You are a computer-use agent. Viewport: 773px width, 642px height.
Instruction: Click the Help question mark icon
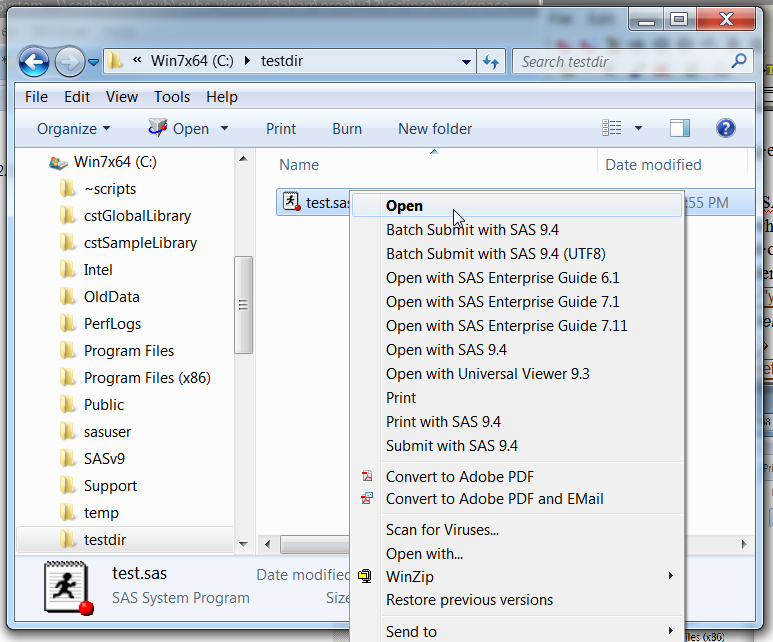coord(726,128)
